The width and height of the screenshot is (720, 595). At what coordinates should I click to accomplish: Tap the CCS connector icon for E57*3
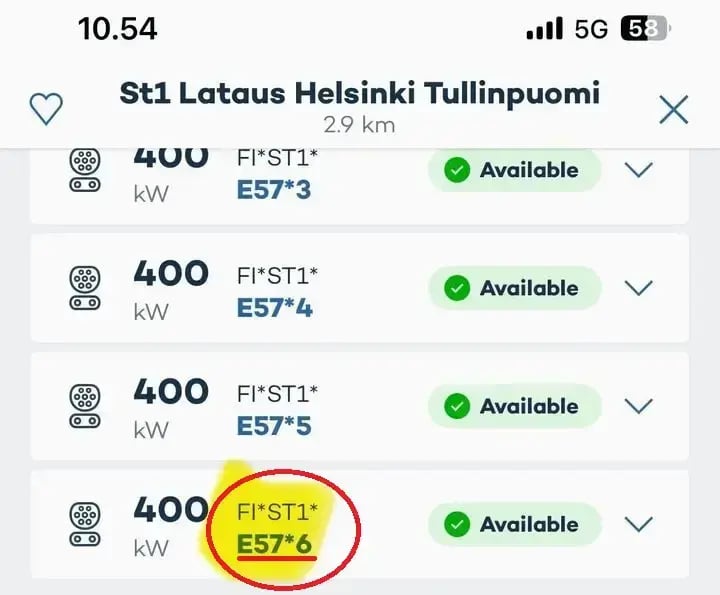click(84, 171)
